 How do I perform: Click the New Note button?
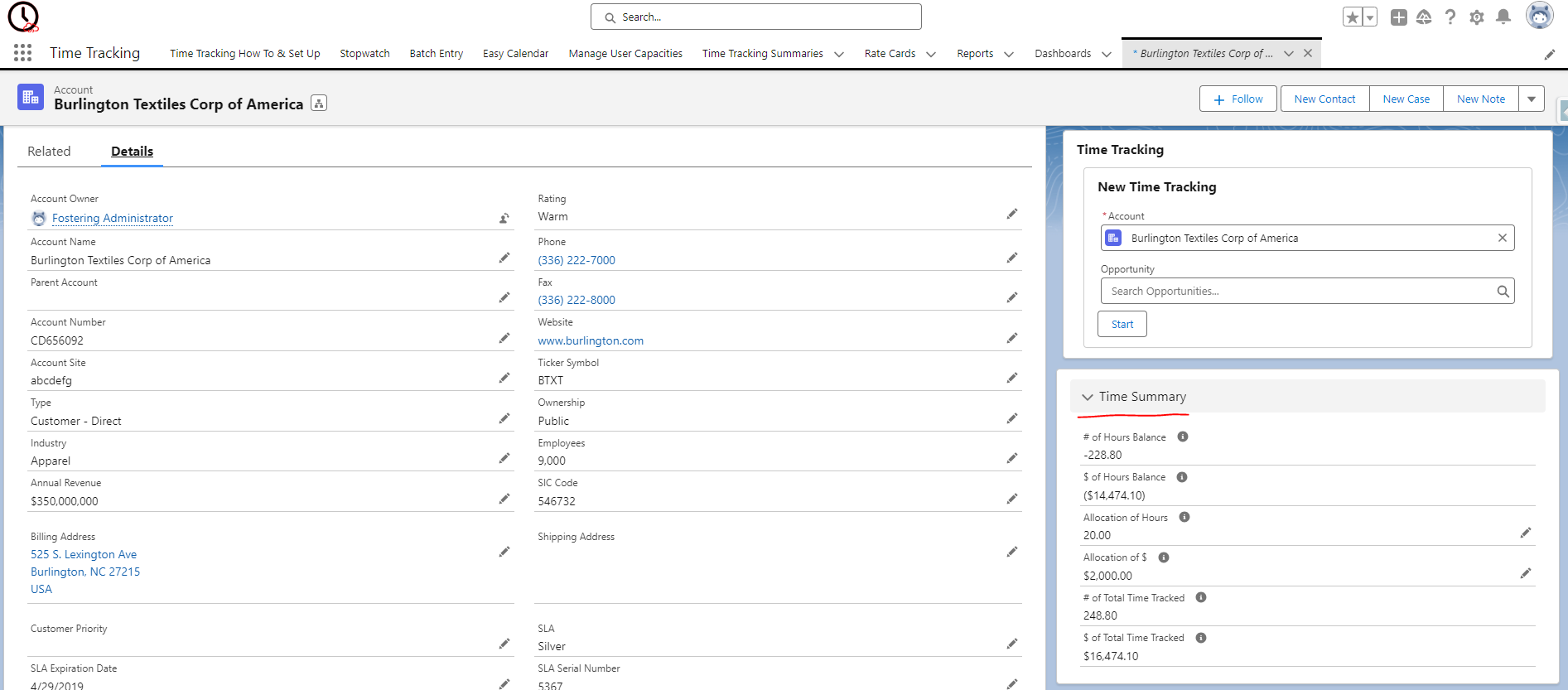[x=1481, y=99]
